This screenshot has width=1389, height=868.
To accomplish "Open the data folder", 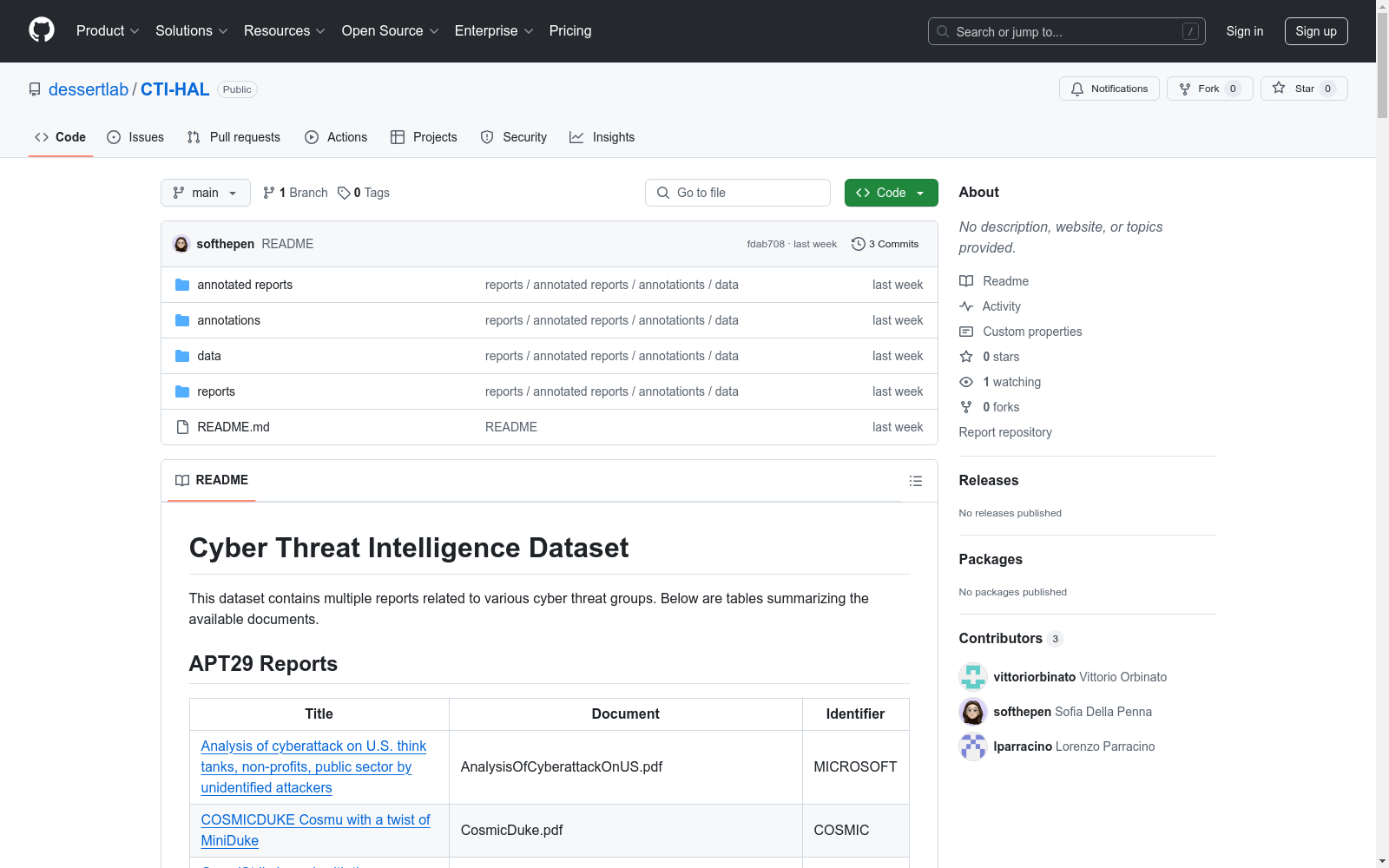I will coord(209,356).
